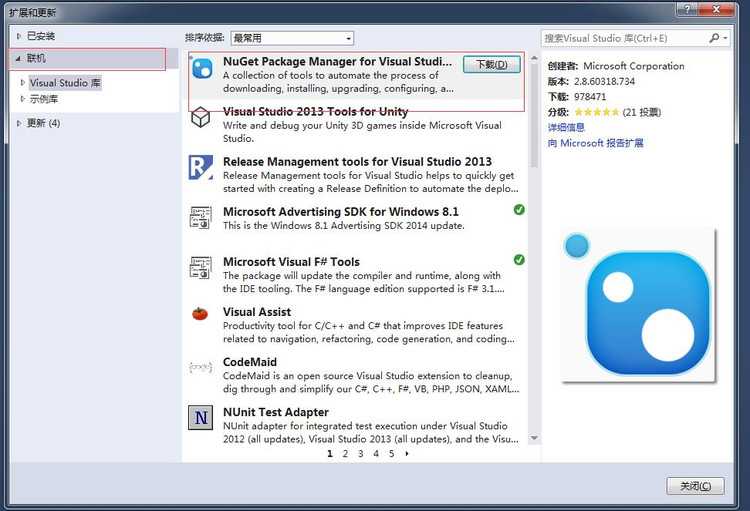Expand the 已安装 category
This screenshot has width=750, height=511.
19,36
